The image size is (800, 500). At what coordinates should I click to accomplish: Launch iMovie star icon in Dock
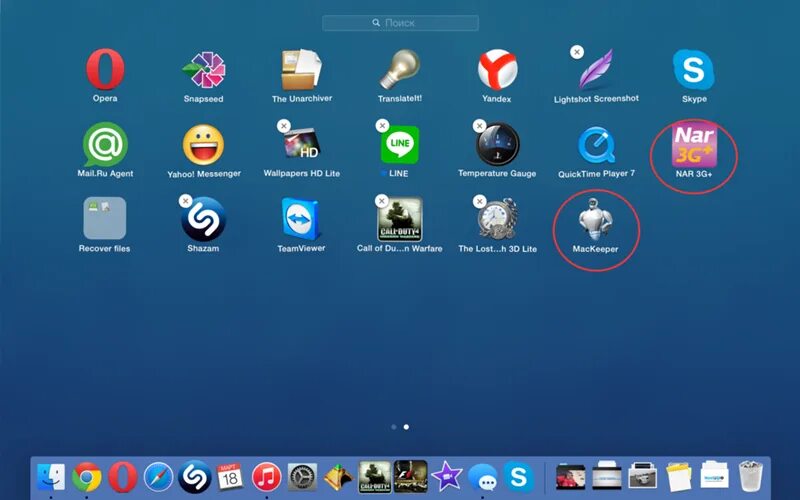(x=446, y=477)
